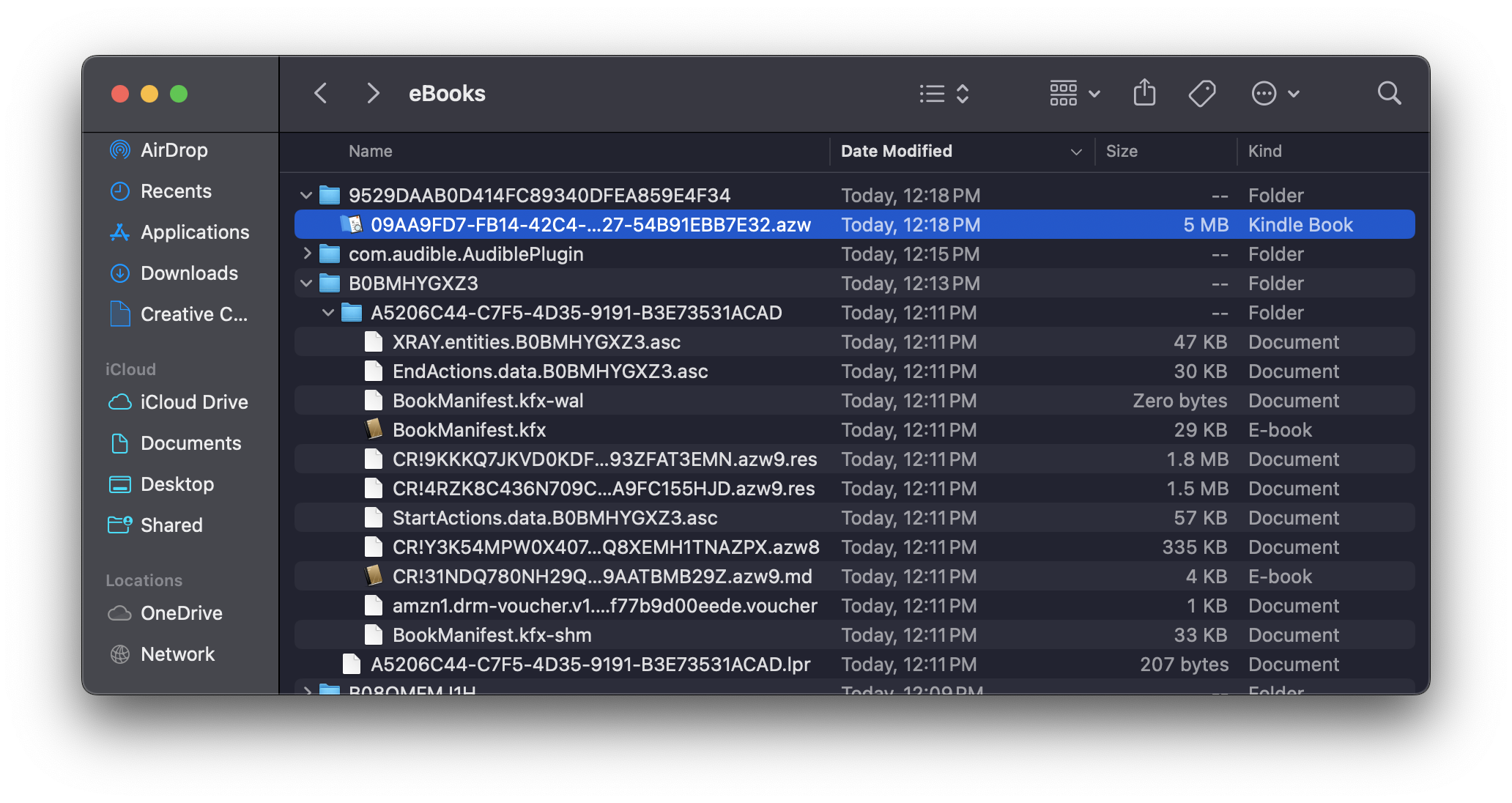Open Downloads from the sidebar
Screen dimensions: 1512x803
pyautogui.click(x=189, y=273)
